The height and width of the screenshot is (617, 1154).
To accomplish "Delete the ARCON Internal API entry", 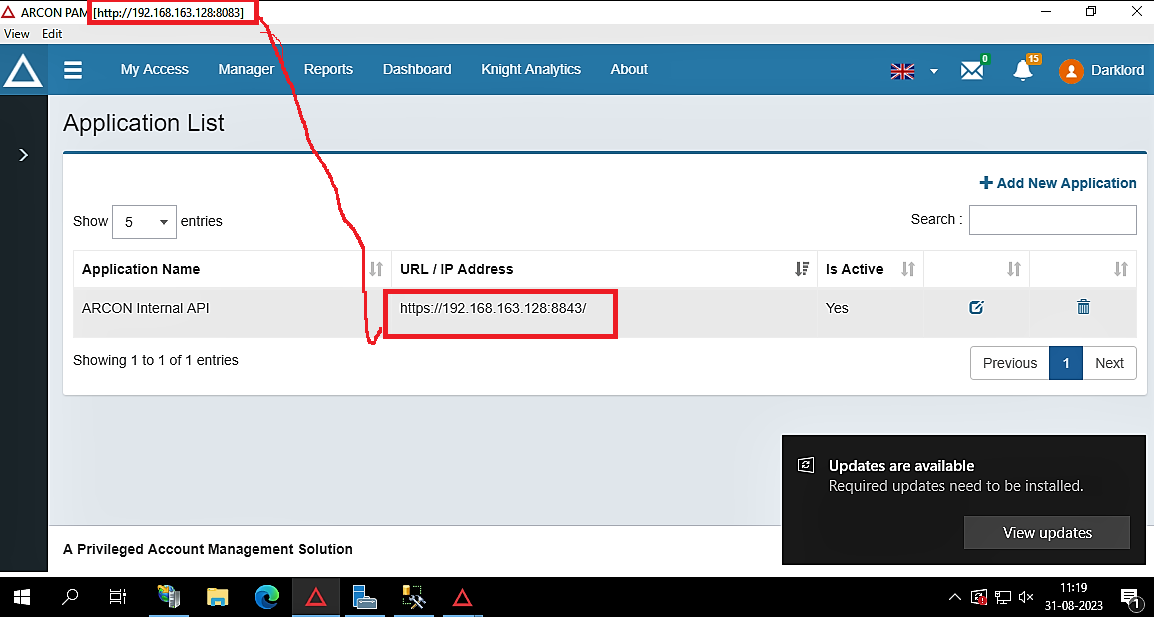I will pyautogui.click(x=1083, y=307).
